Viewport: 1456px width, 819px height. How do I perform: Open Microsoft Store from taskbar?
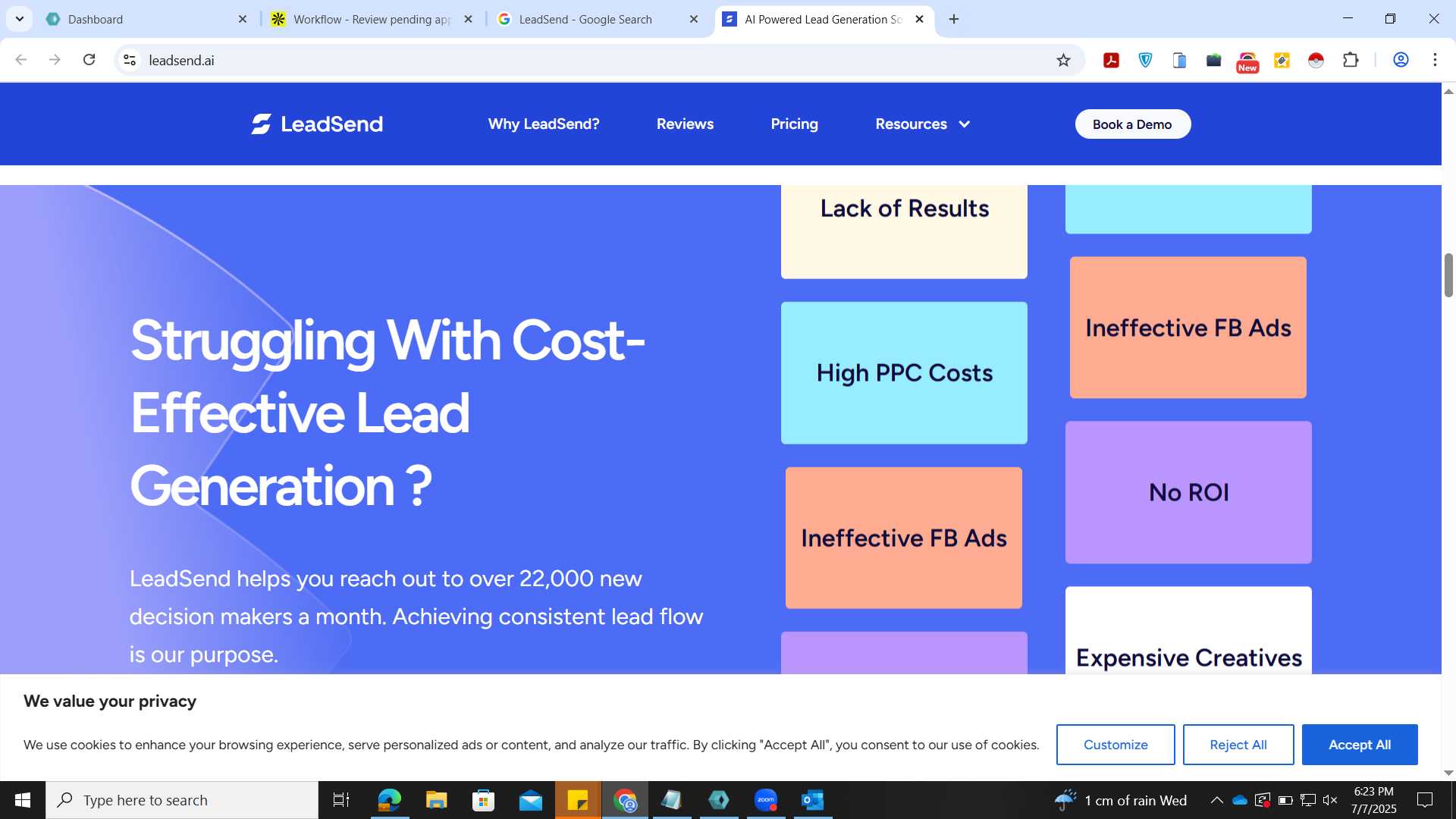[483, 800]
